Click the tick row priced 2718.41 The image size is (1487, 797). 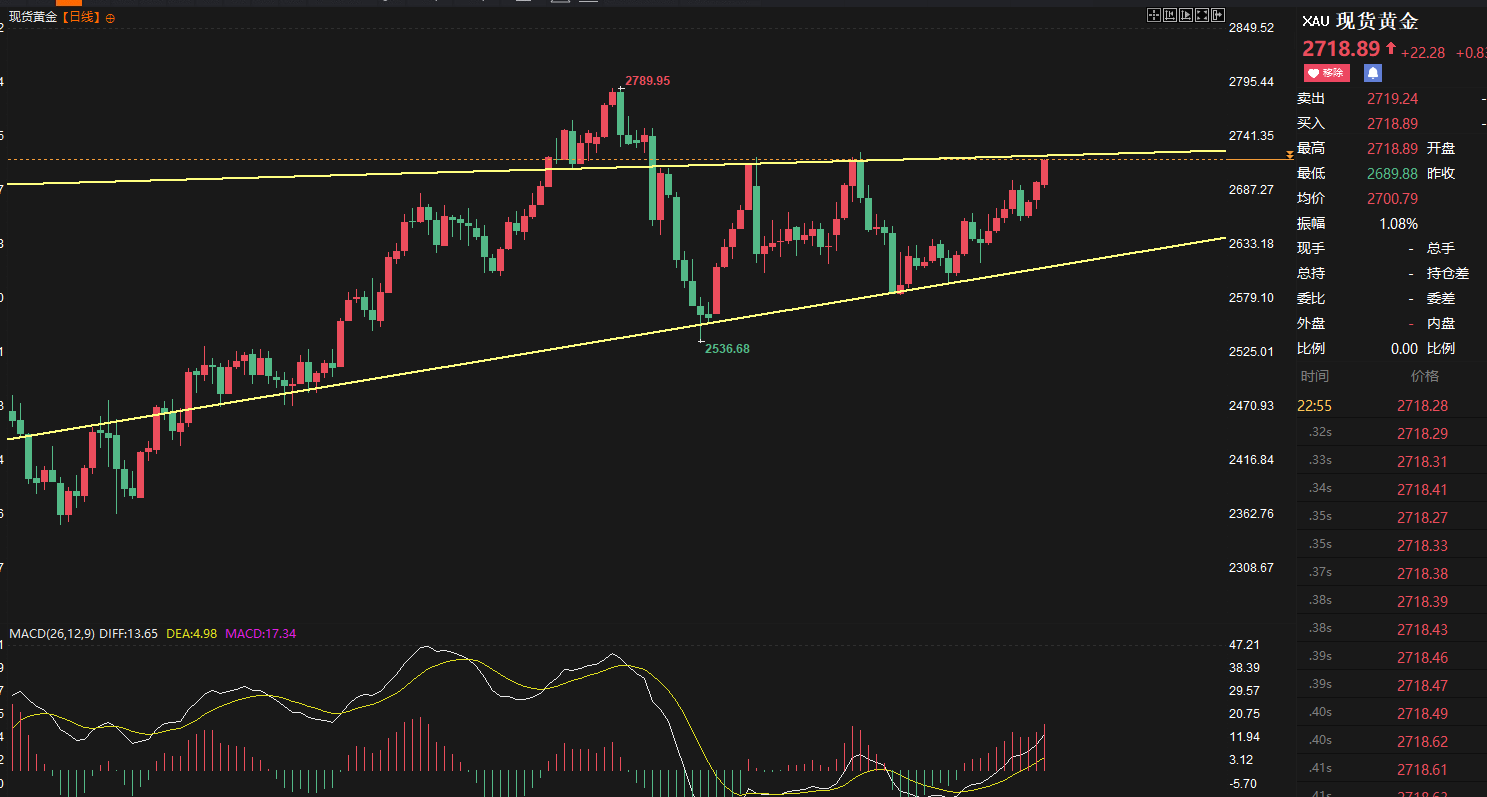(x=1392, y=490)
